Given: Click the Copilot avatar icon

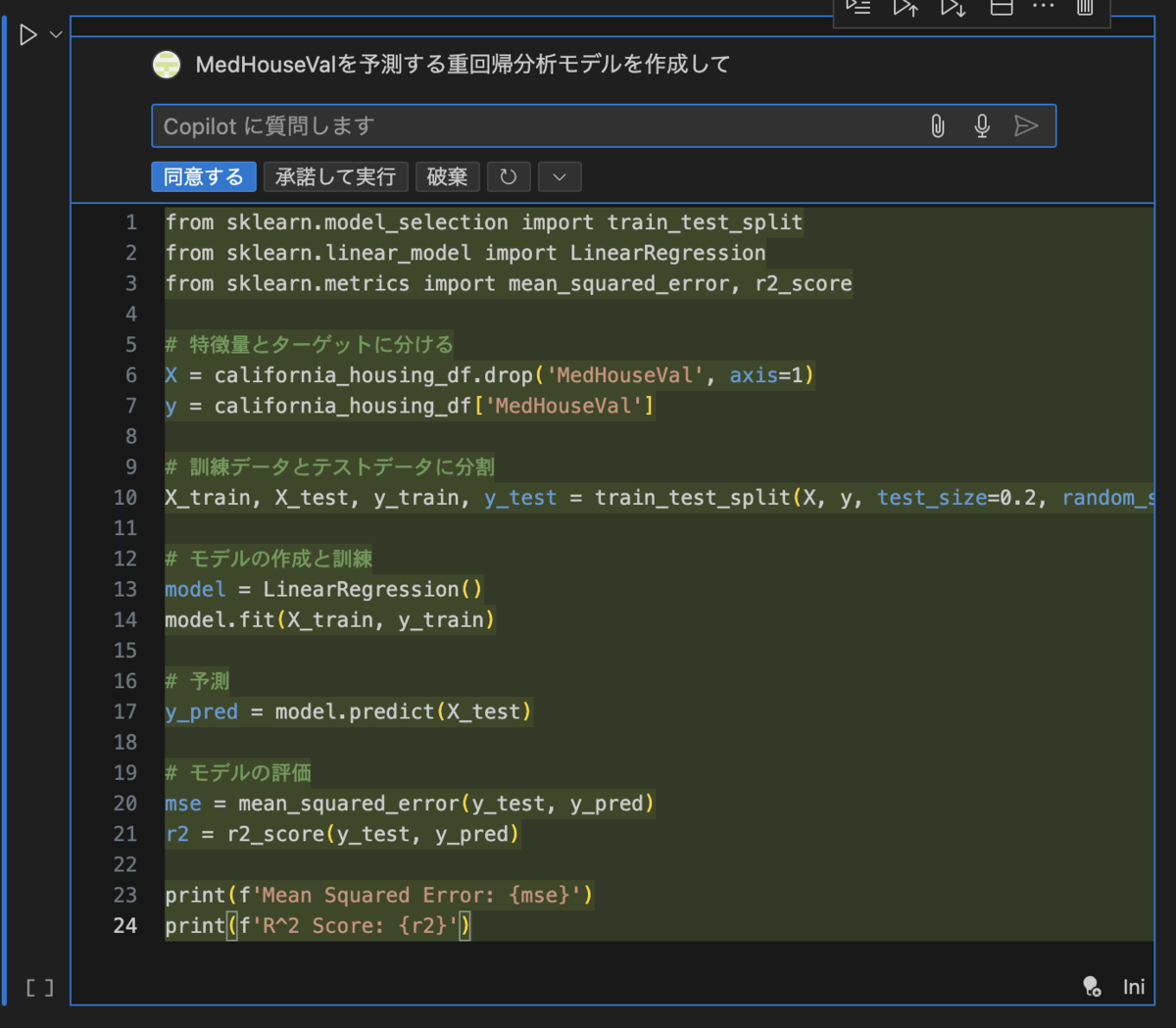Looking at the screenshot, I should pos(167,65).
